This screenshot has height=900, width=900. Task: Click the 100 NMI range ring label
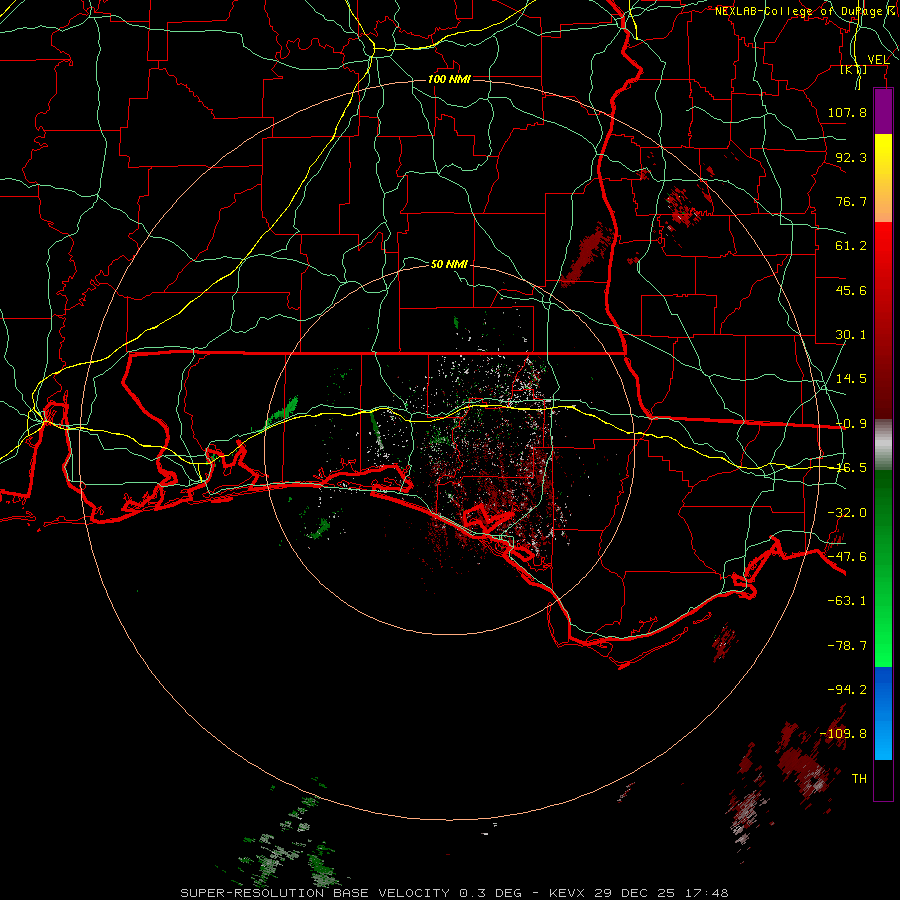[449, 79]
